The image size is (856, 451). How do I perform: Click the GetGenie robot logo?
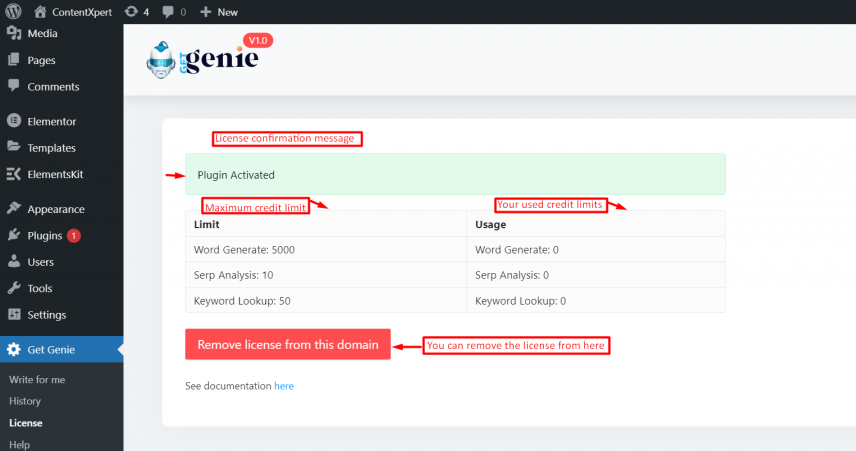[x=161, y=60]
